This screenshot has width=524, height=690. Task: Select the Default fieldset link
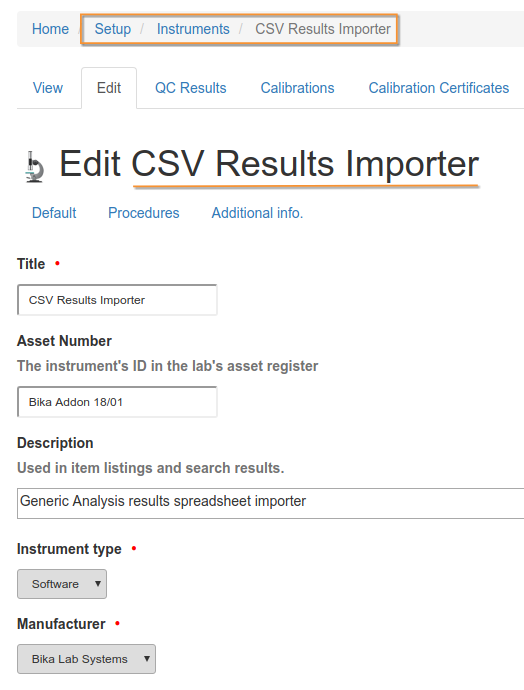click(54, 213)
